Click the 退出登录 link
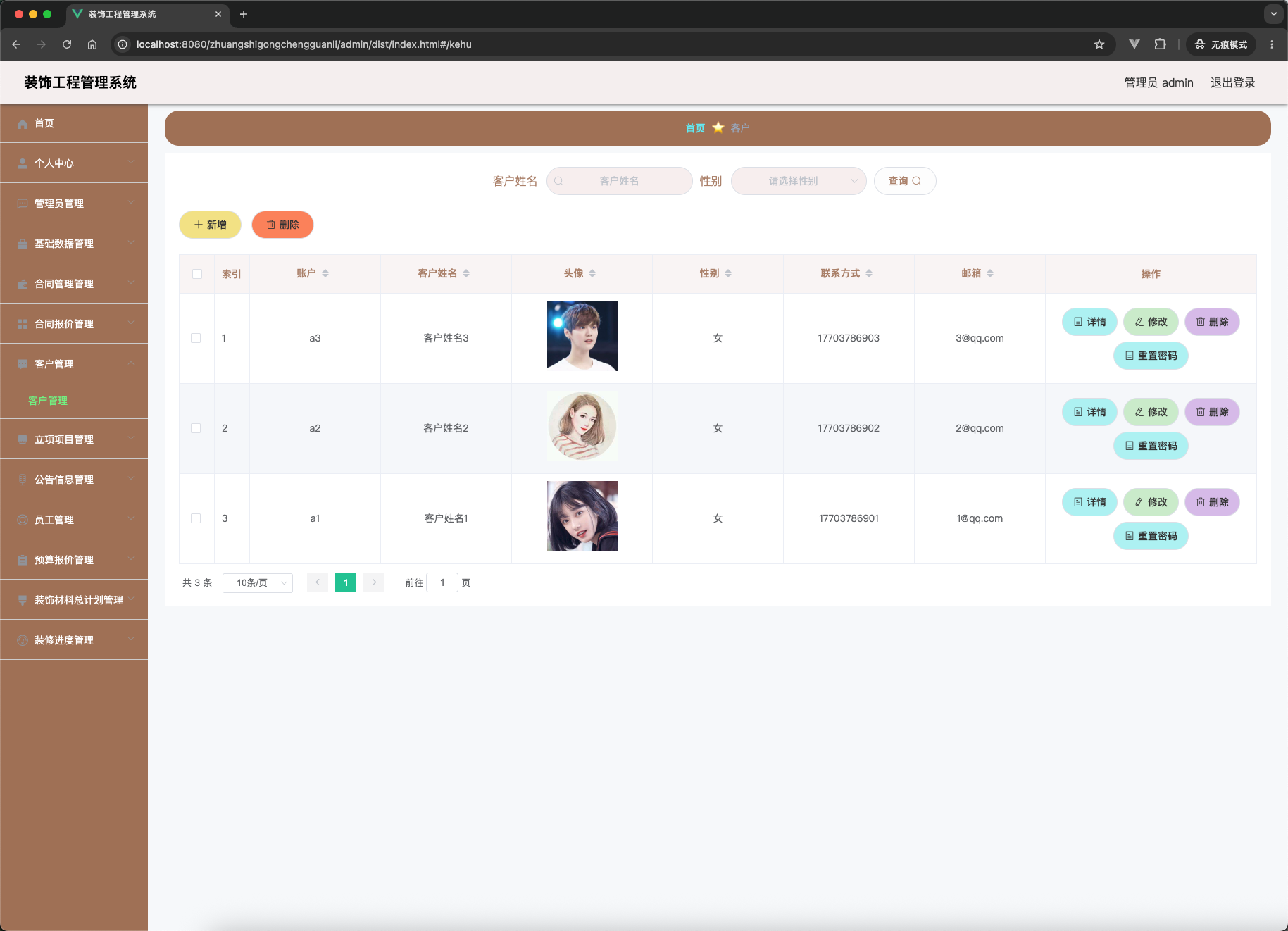Viewport: 1288px width, 931px height. tap(1232, 82)
